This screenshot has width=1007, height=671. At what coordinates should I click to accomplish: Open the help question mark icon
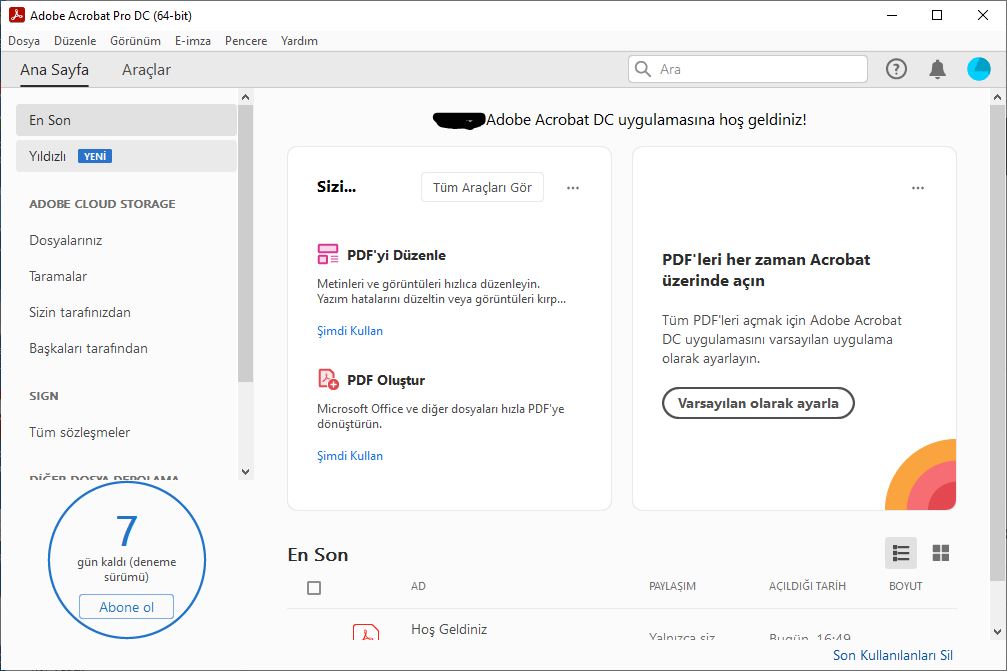(x=896, y=69)
